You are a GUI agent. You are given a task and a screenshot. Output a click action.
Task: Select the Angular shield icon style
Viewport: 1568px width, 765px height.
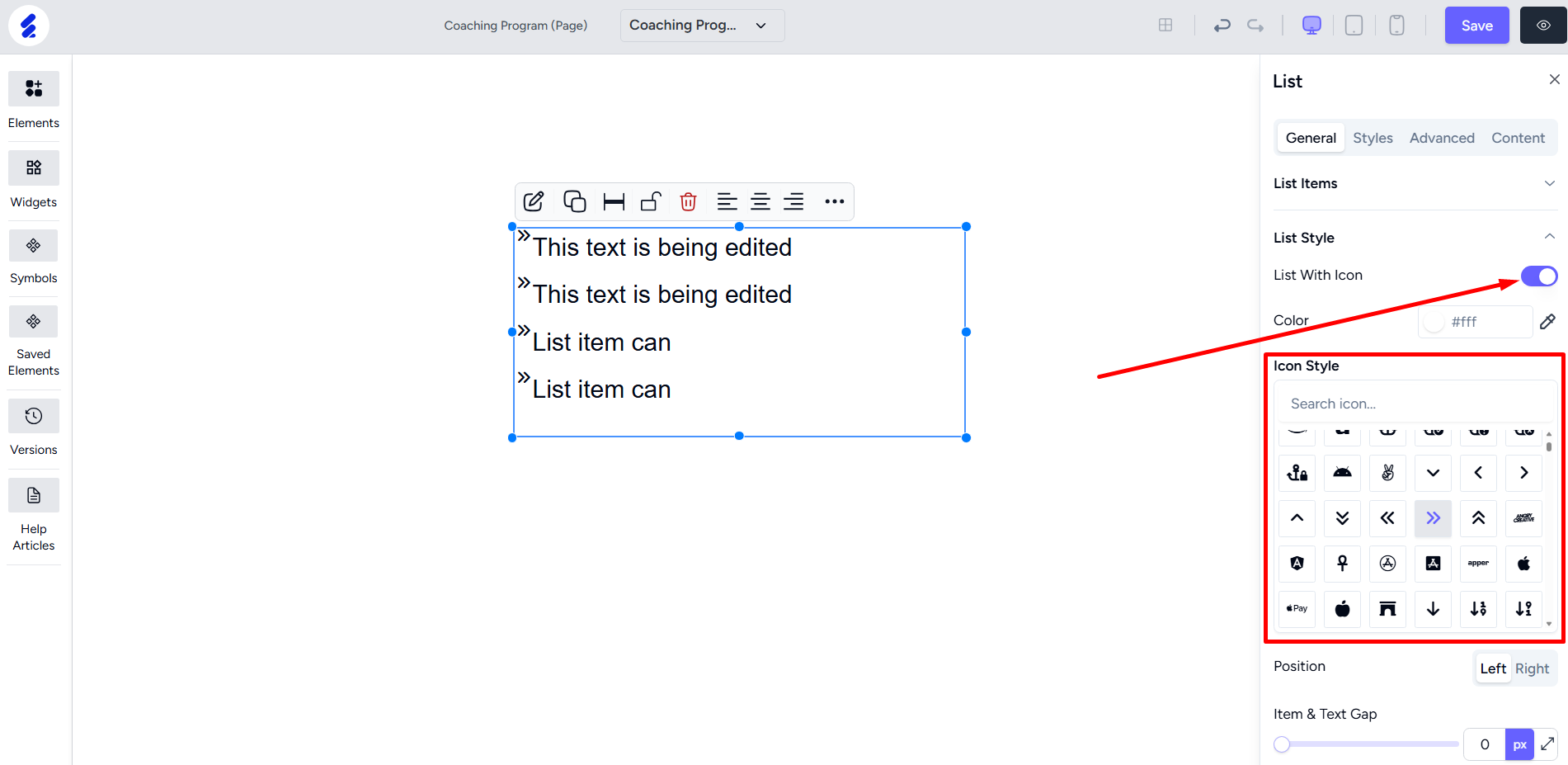[x=1297, y=564]
